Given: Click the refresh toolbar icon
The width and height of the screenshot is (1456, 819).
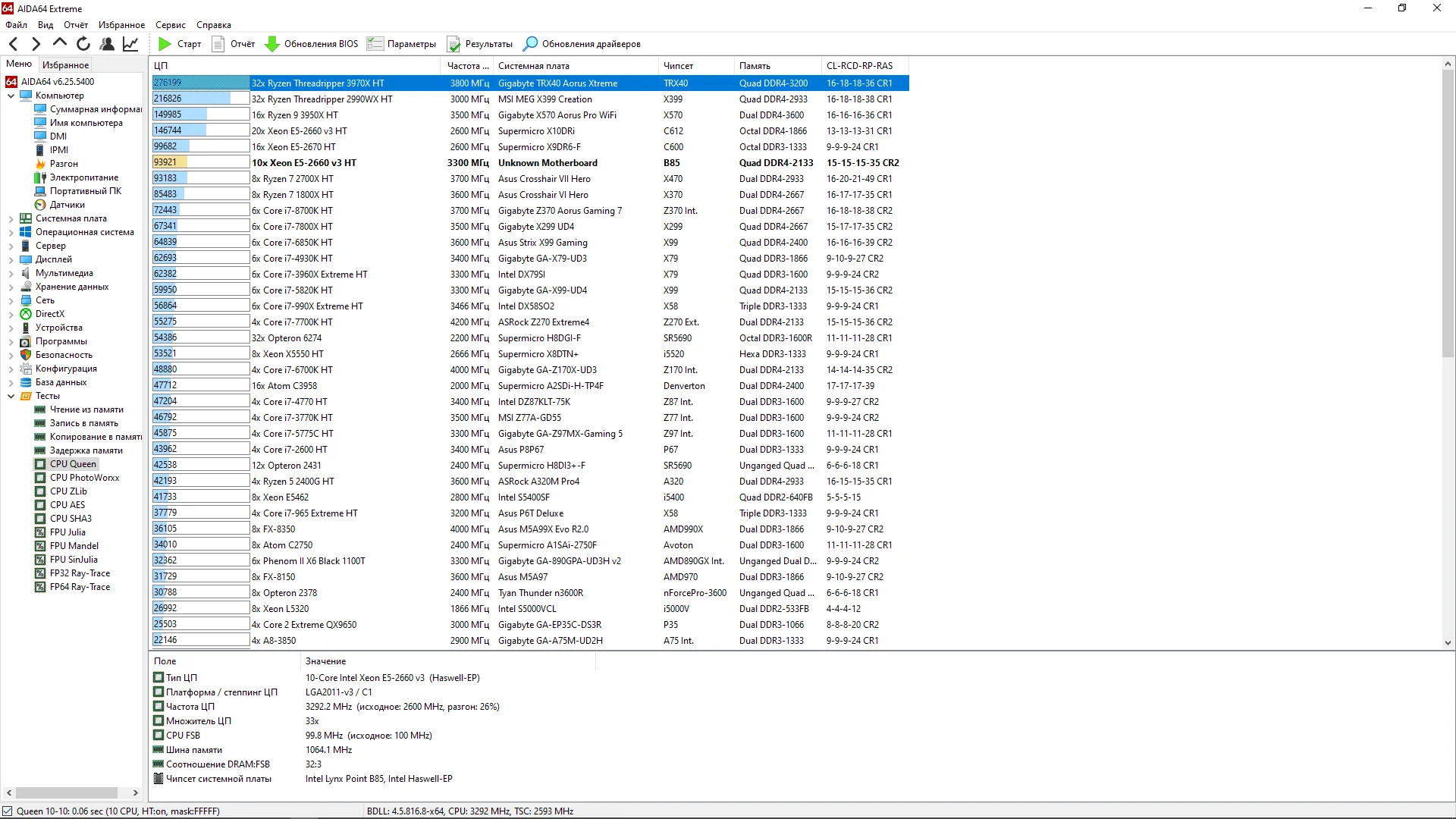Looking at the screenshot, I should [x=83, y=44].
